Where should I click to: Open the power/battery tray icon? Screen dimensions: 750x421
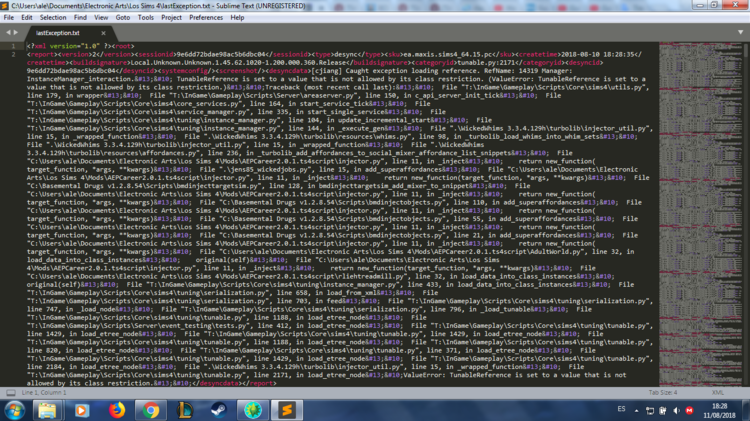pyautogui.click(x=663, y=410)
